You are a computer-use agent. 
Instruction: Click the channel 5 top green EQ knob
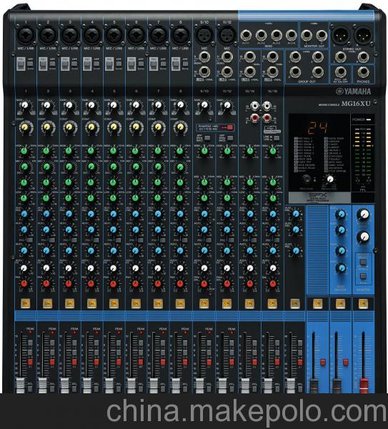pos(113,151)
